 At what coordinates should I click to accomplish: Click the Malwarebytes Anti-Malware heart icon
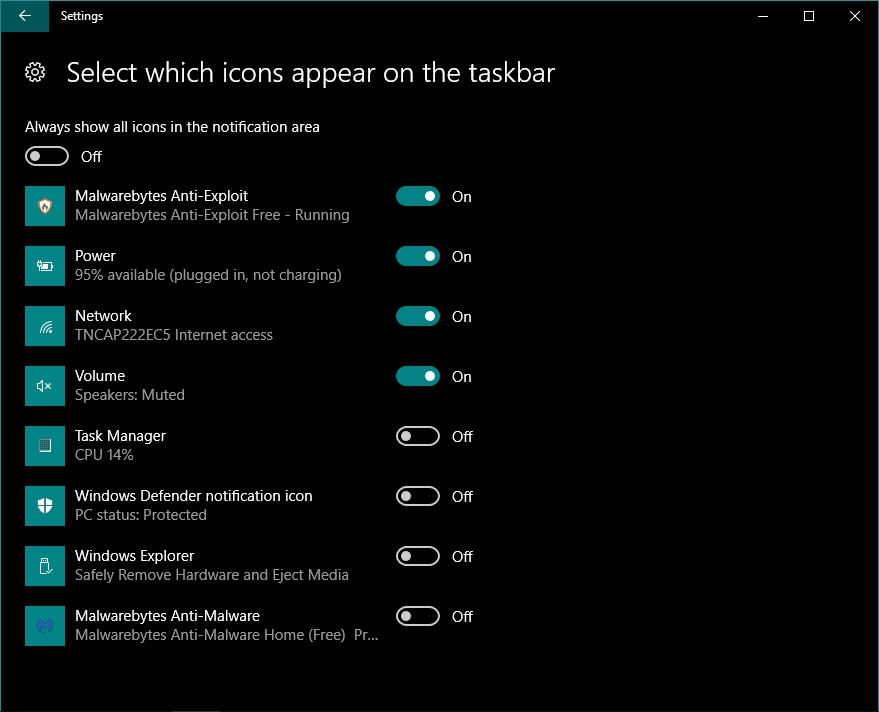point(44,625)
